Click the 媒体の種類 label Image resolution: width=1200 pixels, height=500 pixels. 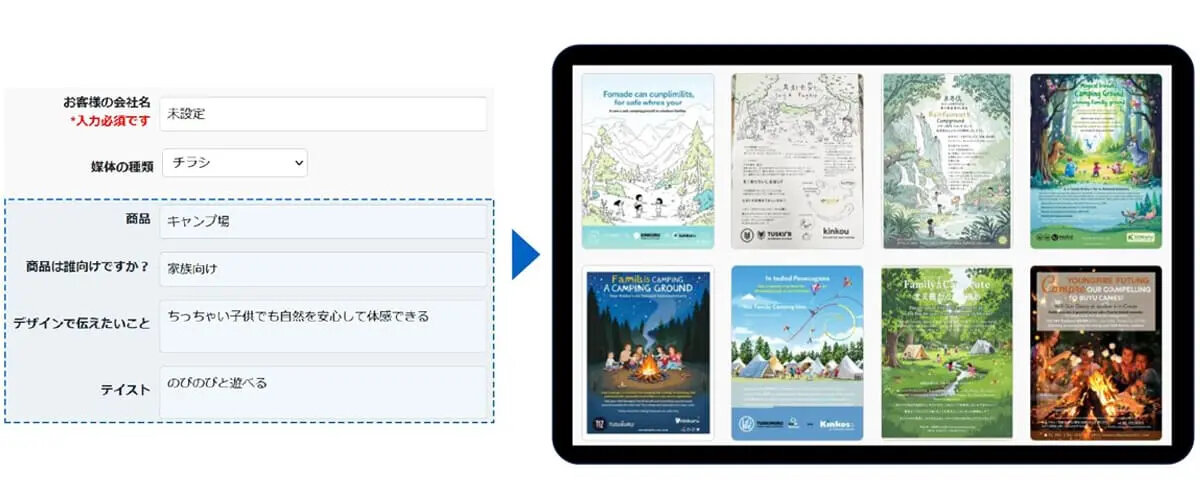point(122,166)
